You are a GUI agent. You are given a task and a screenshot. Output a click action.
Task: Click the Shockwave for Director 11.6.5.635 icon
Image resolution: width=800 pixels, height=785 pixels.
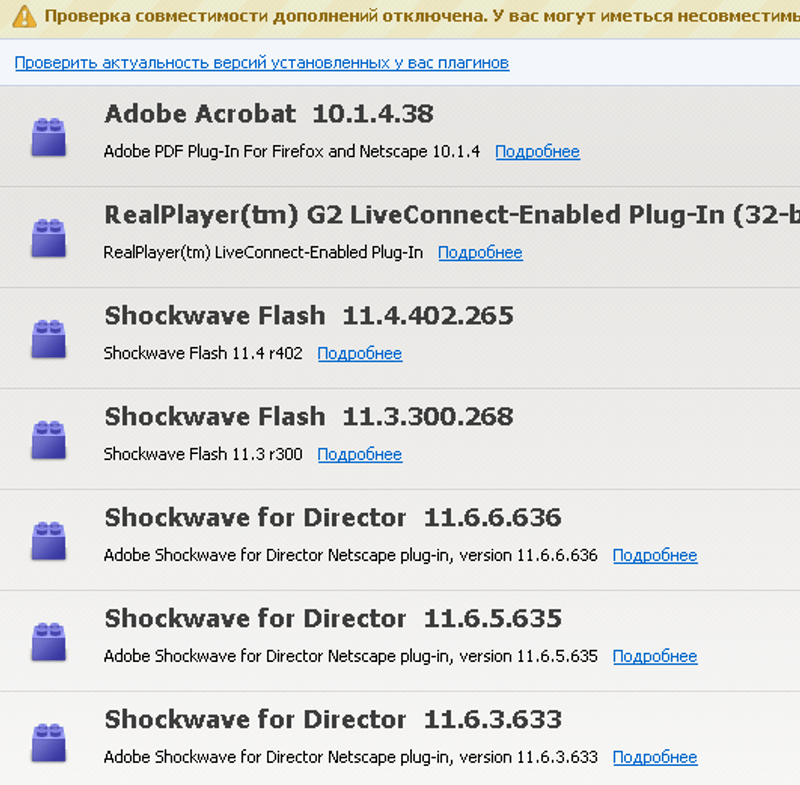point(48,642)
